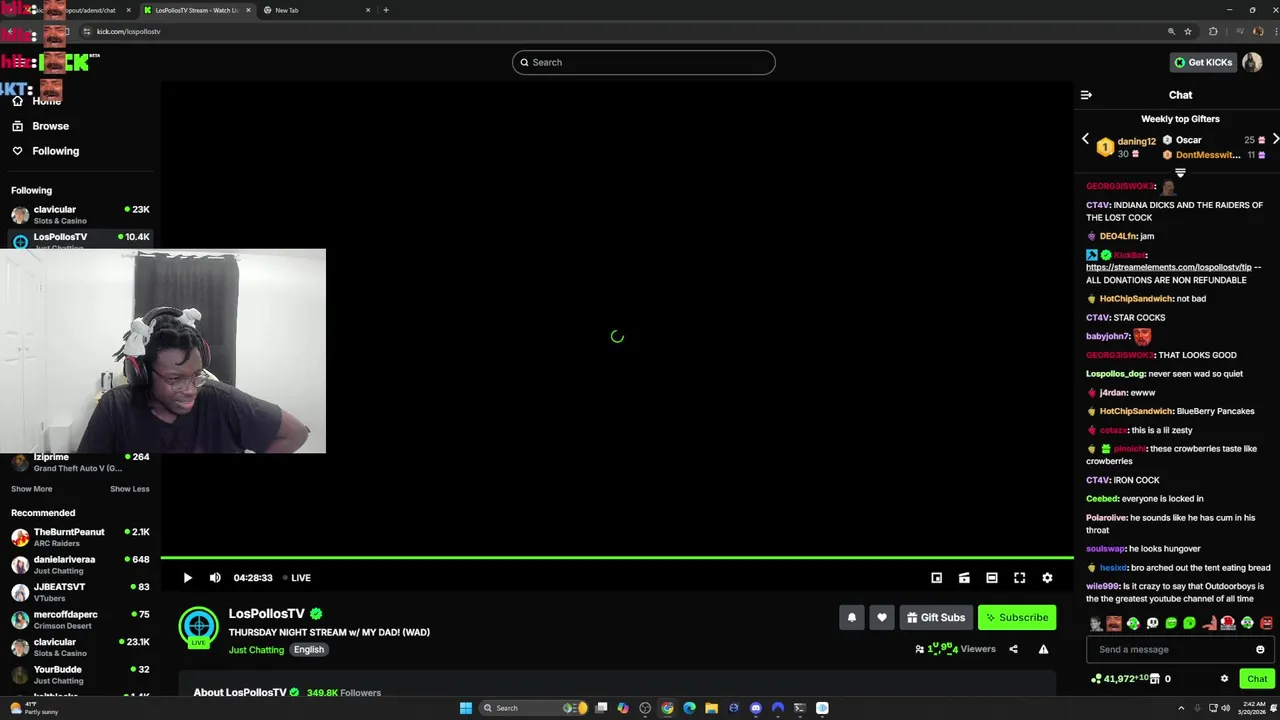
Task: Click the Get KICKs button
Action: 1203,62
